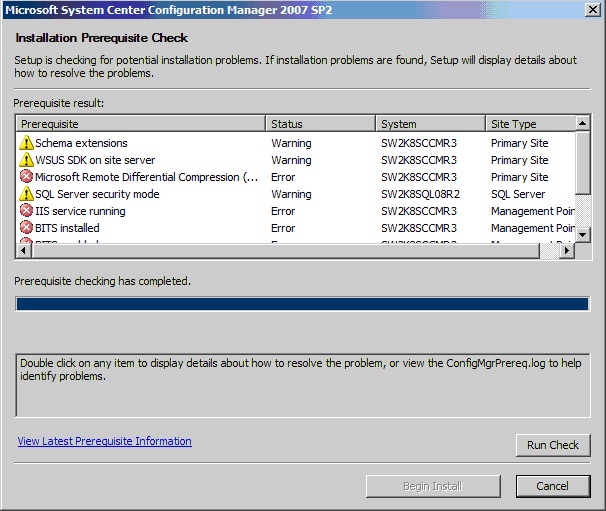Click Error status of BITS installed

click(283, 228)
